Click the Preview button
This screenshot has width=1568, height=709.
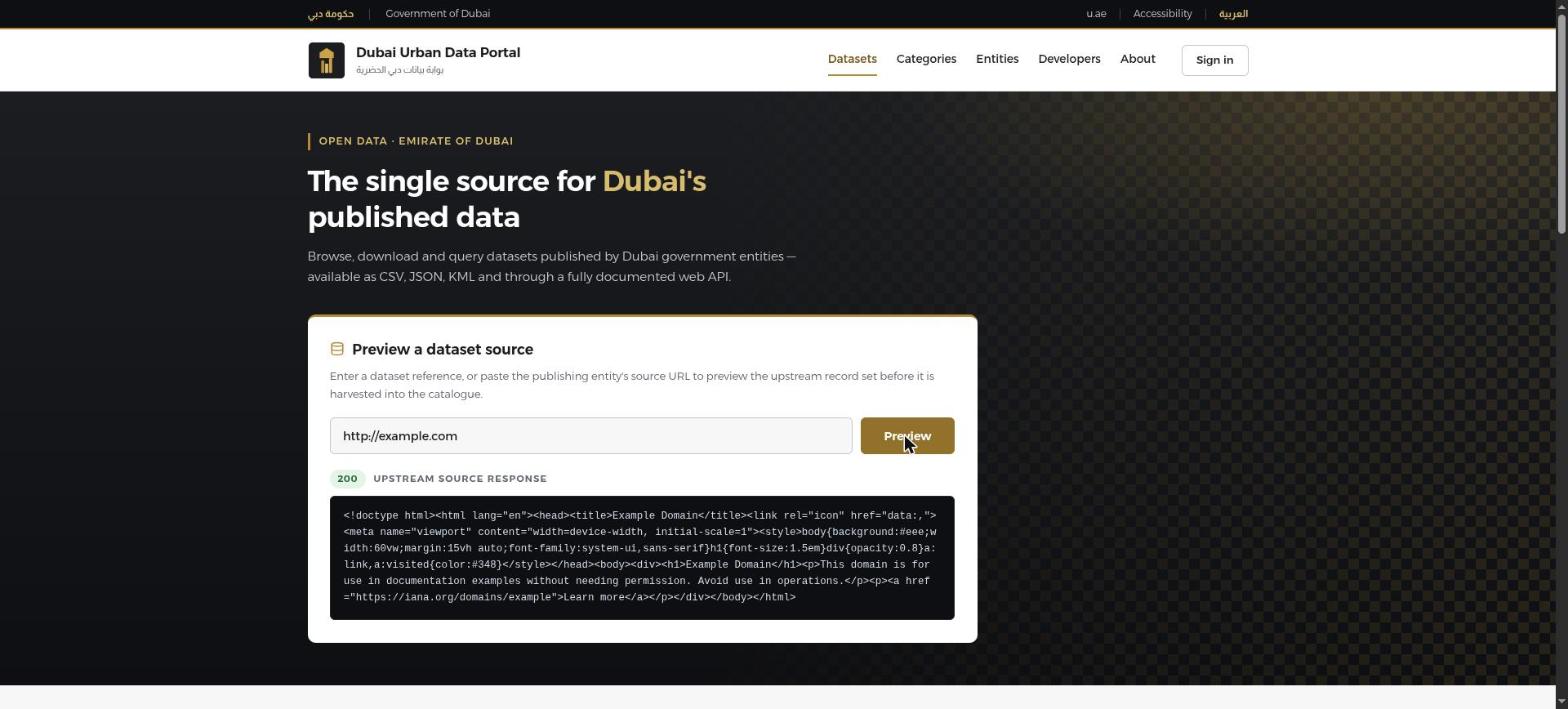(907, 436)
